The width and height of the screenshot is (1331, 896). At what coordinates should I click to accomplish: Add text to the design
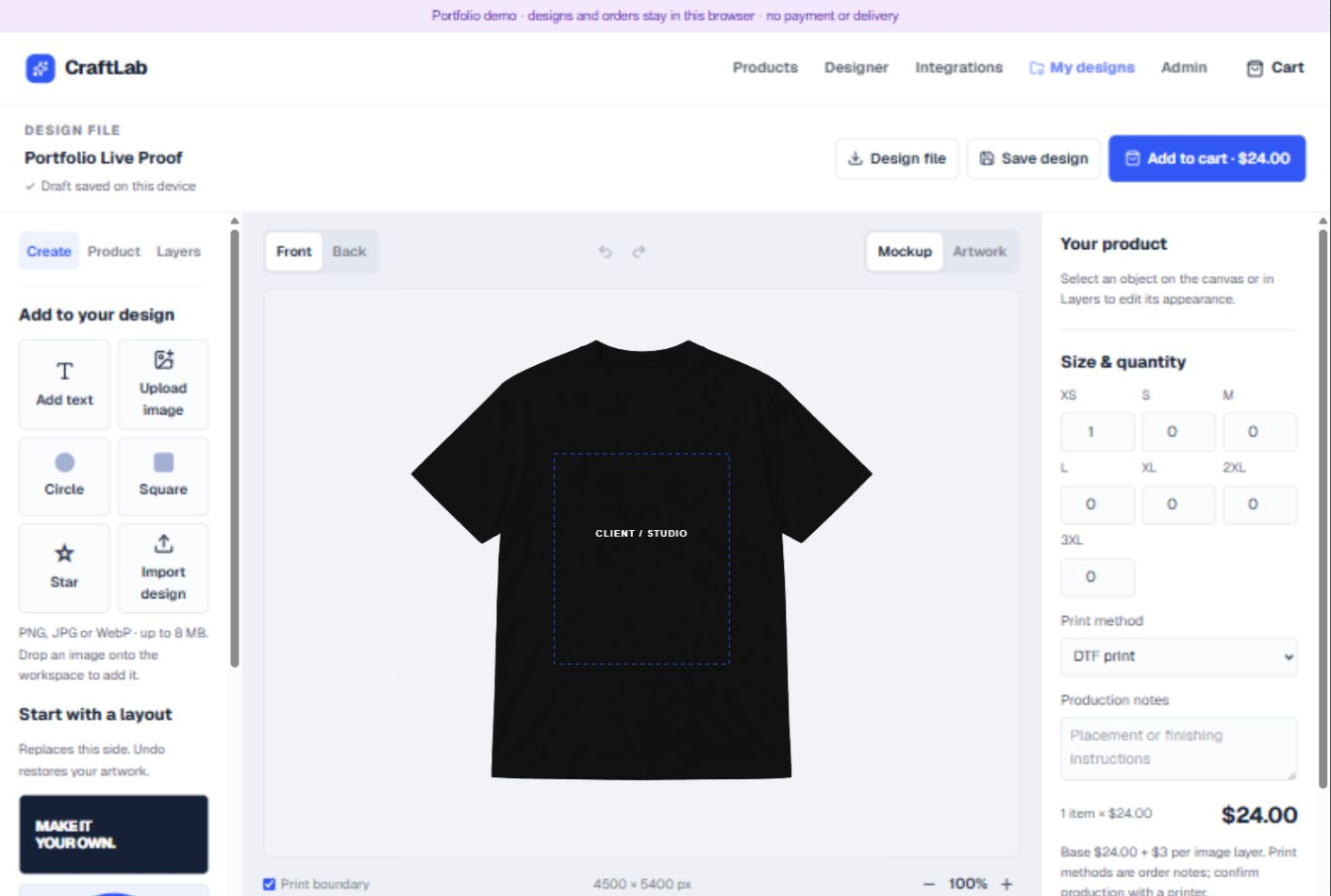tap(64, 385)
